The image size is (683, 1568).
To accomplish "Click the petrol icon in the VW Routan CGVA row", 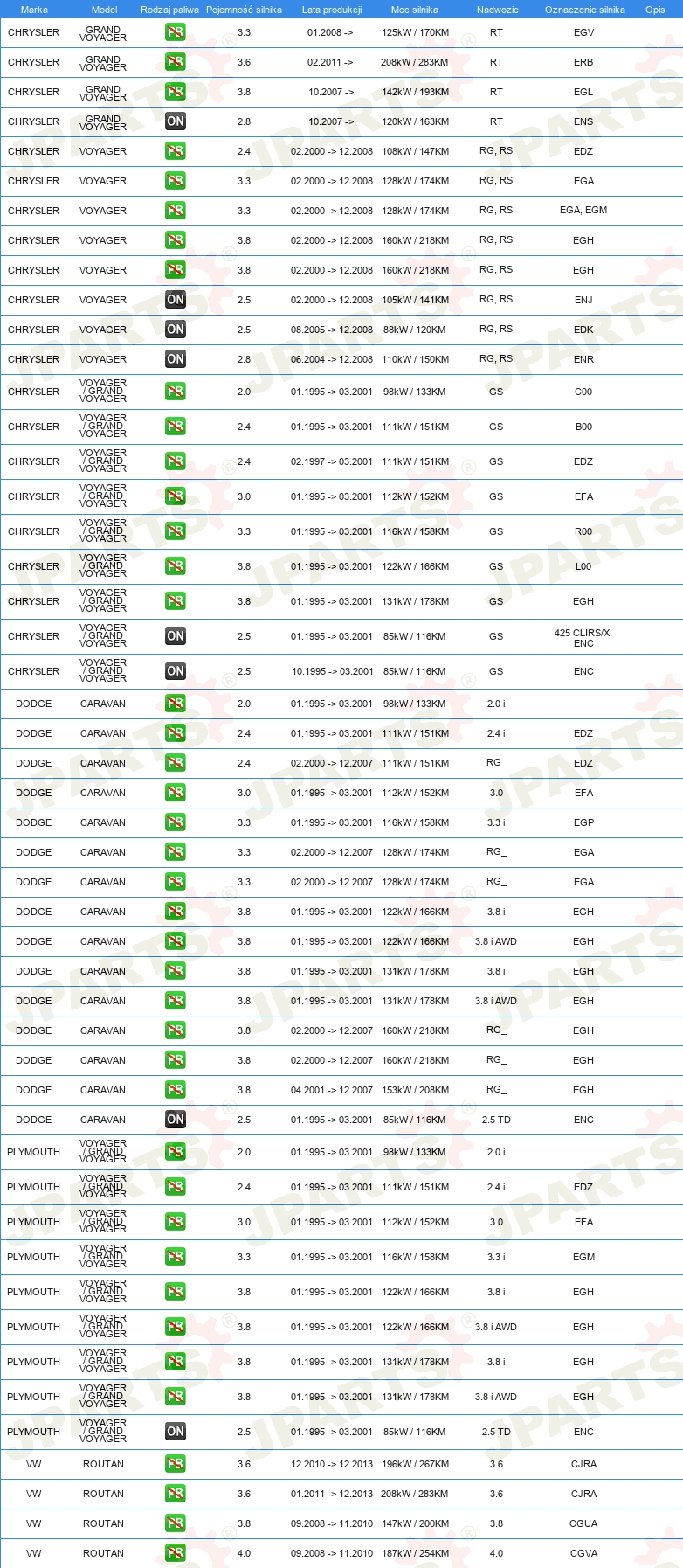I will (x=176, y=1553).
